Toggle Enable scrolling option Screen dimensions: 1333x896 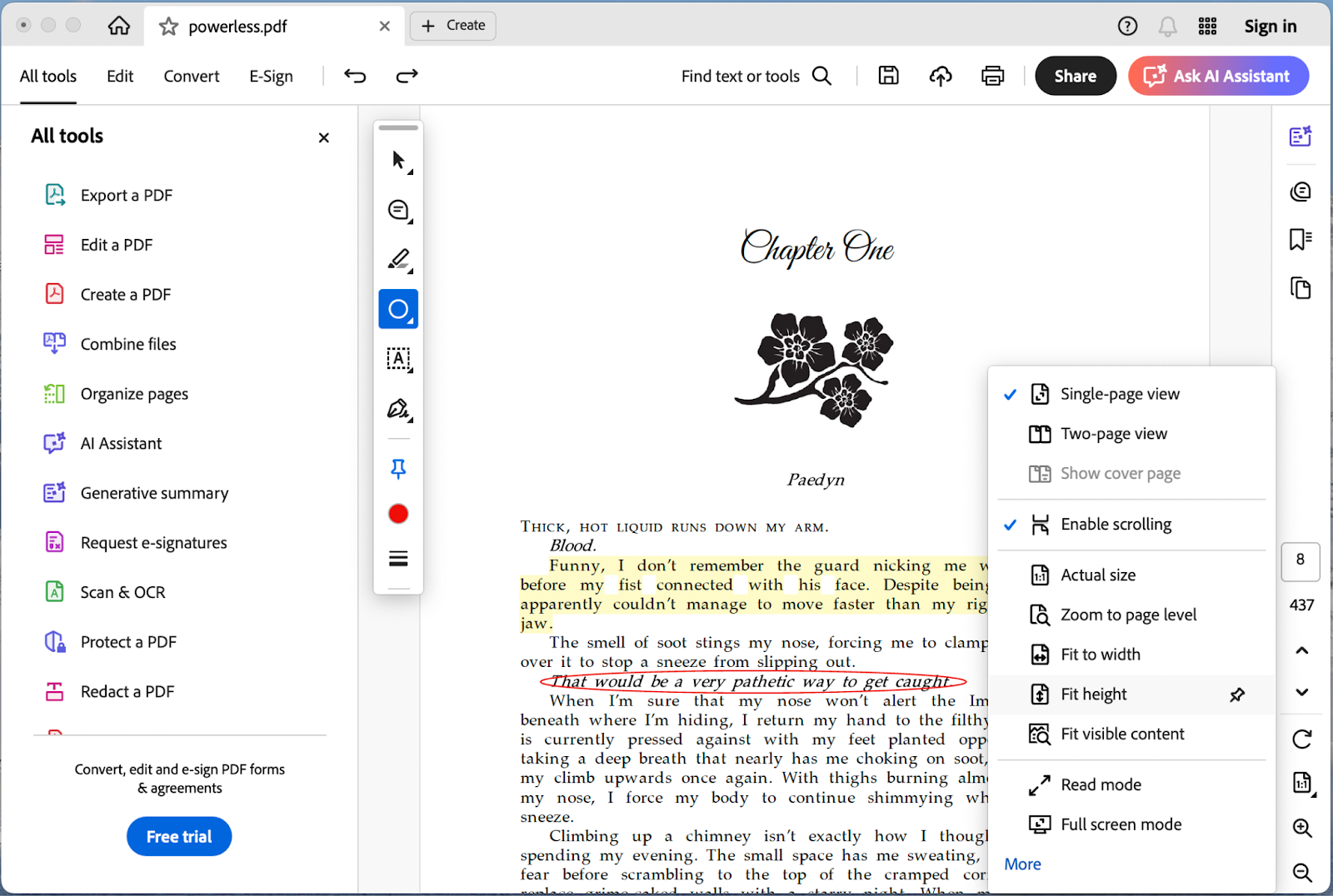[x=1115, y=525]
